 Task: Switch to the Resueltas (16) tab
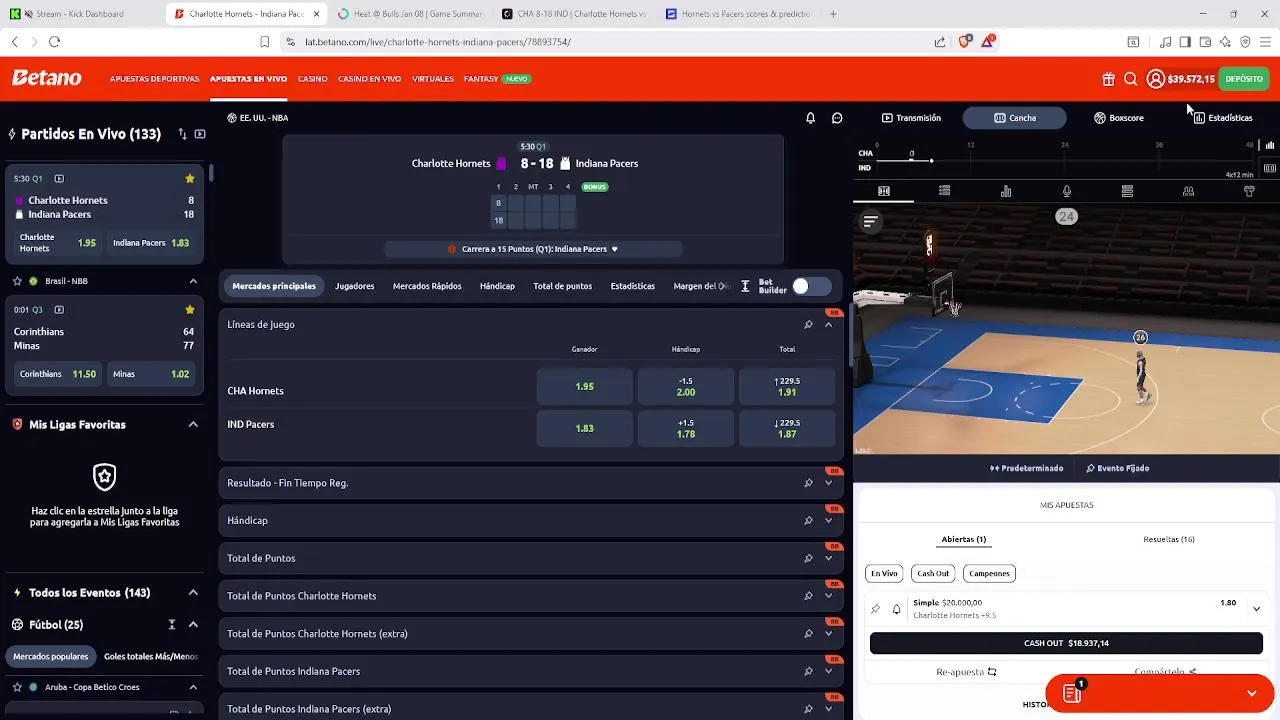pos(1168,540)
